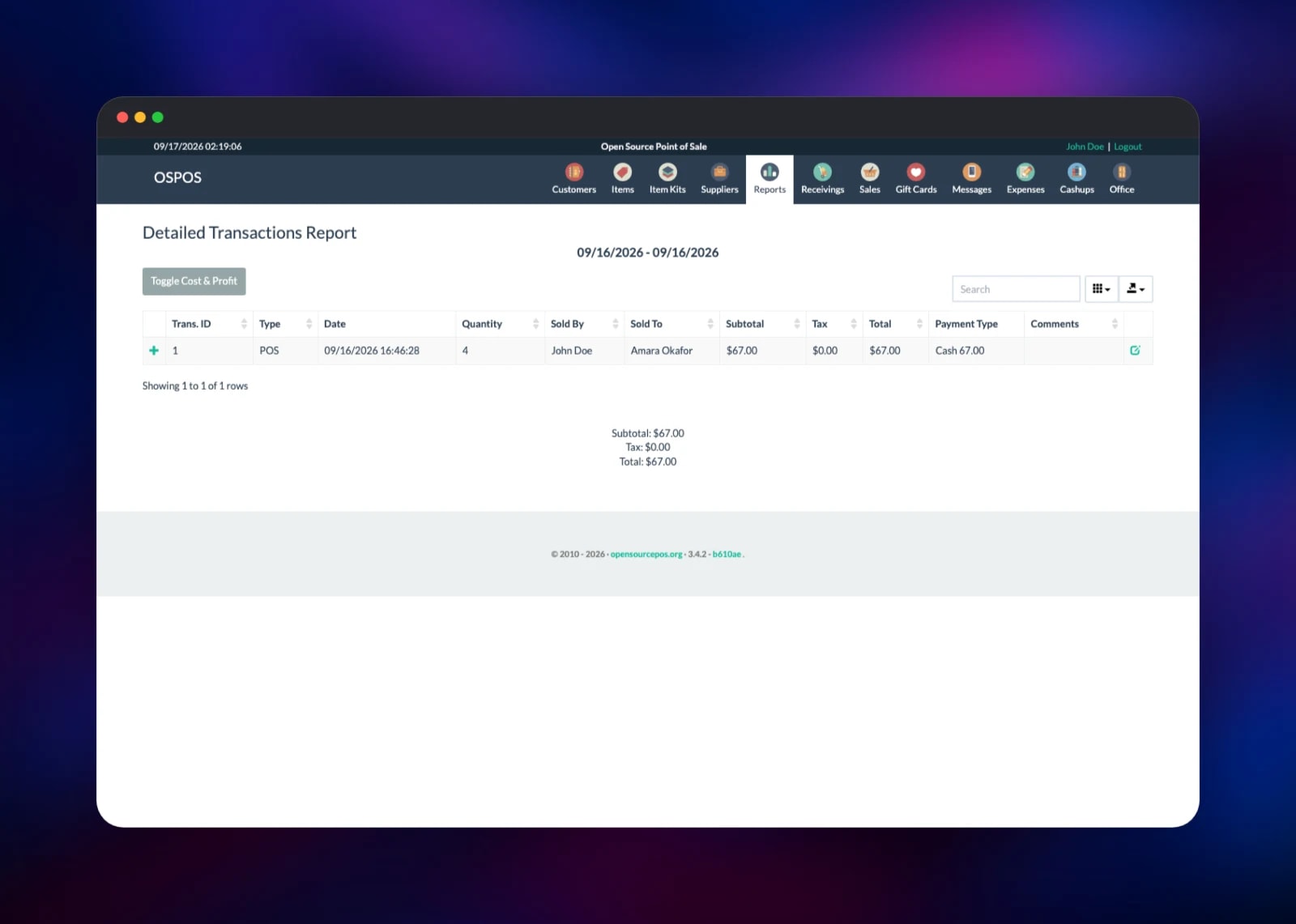Image resolution: width=1296 pixels, height=924 pixels.
Task: Click the 'Subtotal: $67.00' summary line
Action: [647, 433]
